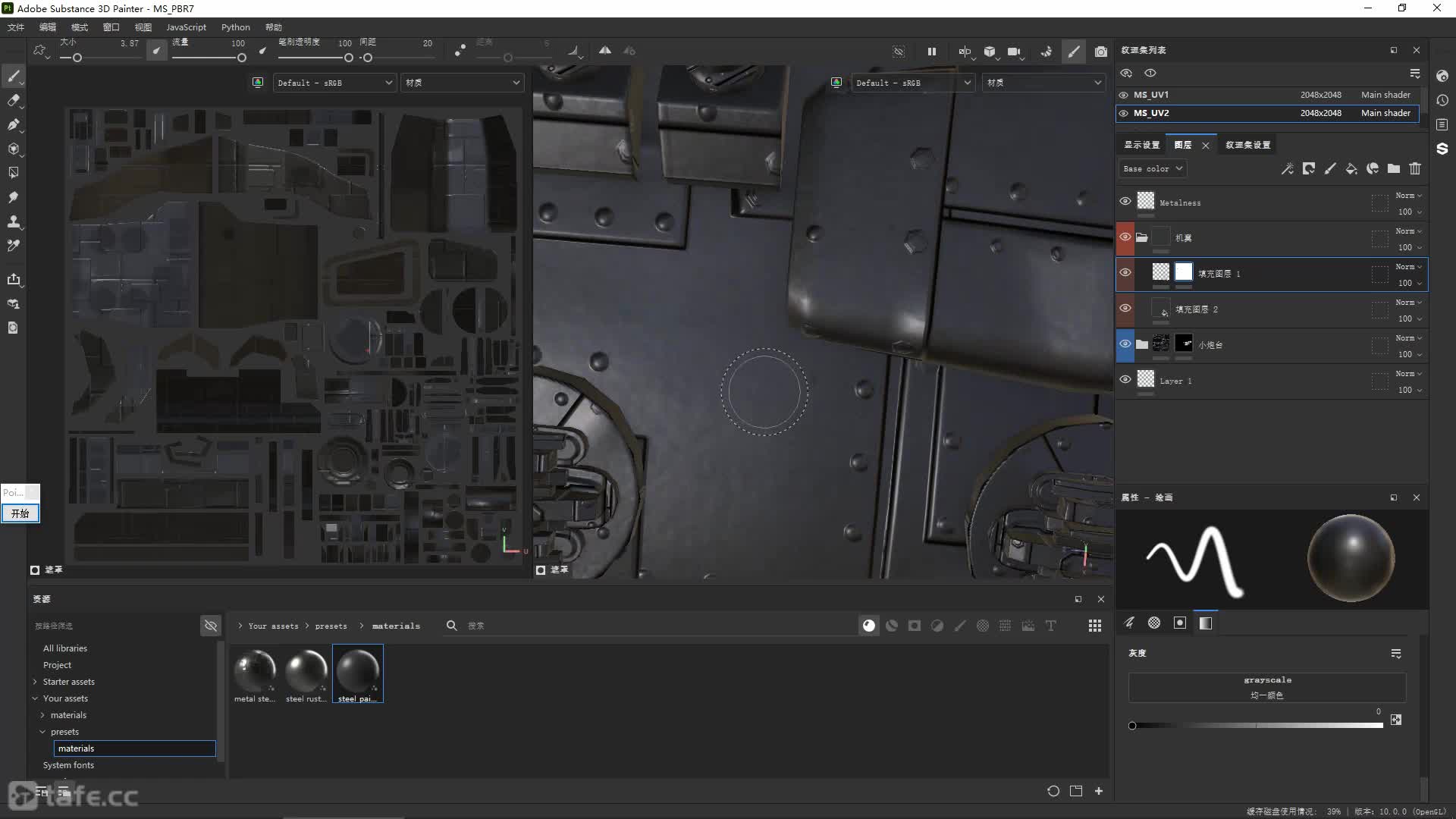Select the Eraser tool
The width and height of the screenshot is (1456, 819).
(x=14, y=100)
